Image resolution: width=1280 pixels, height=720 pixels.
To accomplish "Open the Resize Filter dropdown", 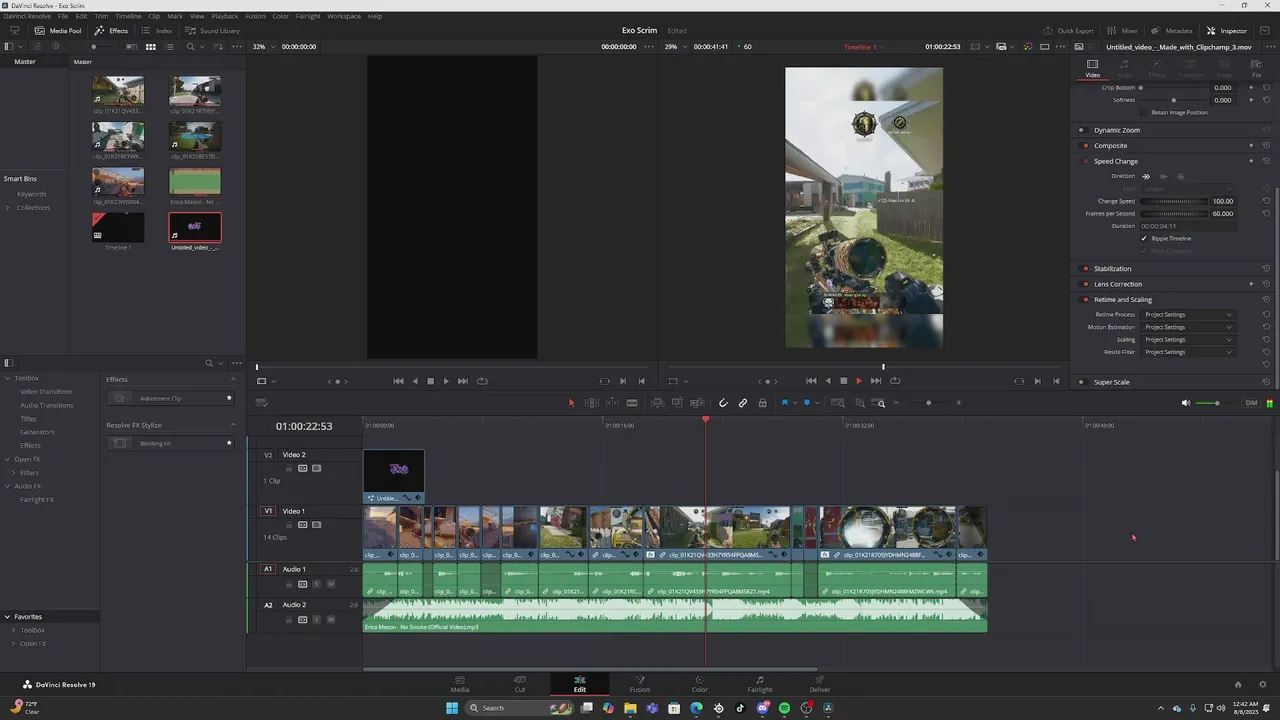I will pyautogui.click(x=1188, y=352).
